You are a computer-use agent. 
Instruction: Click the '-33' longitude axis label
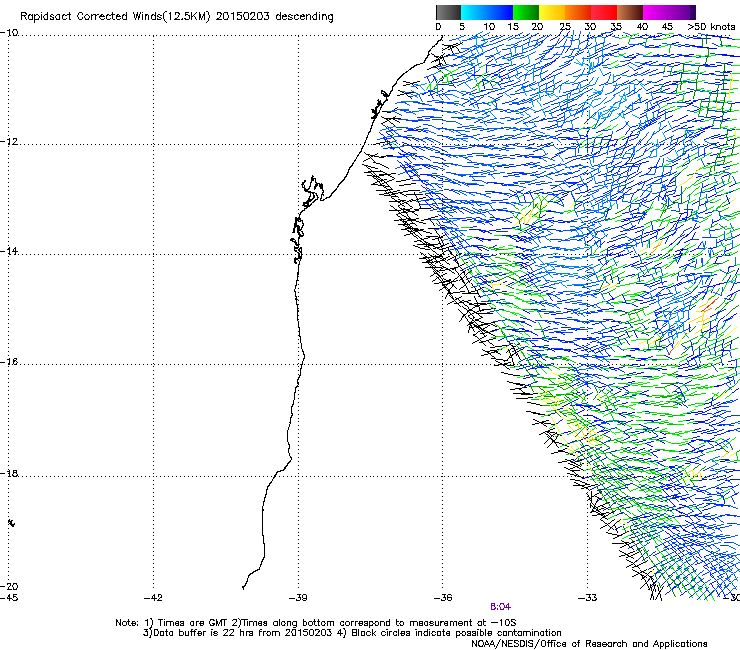[588, 598]
